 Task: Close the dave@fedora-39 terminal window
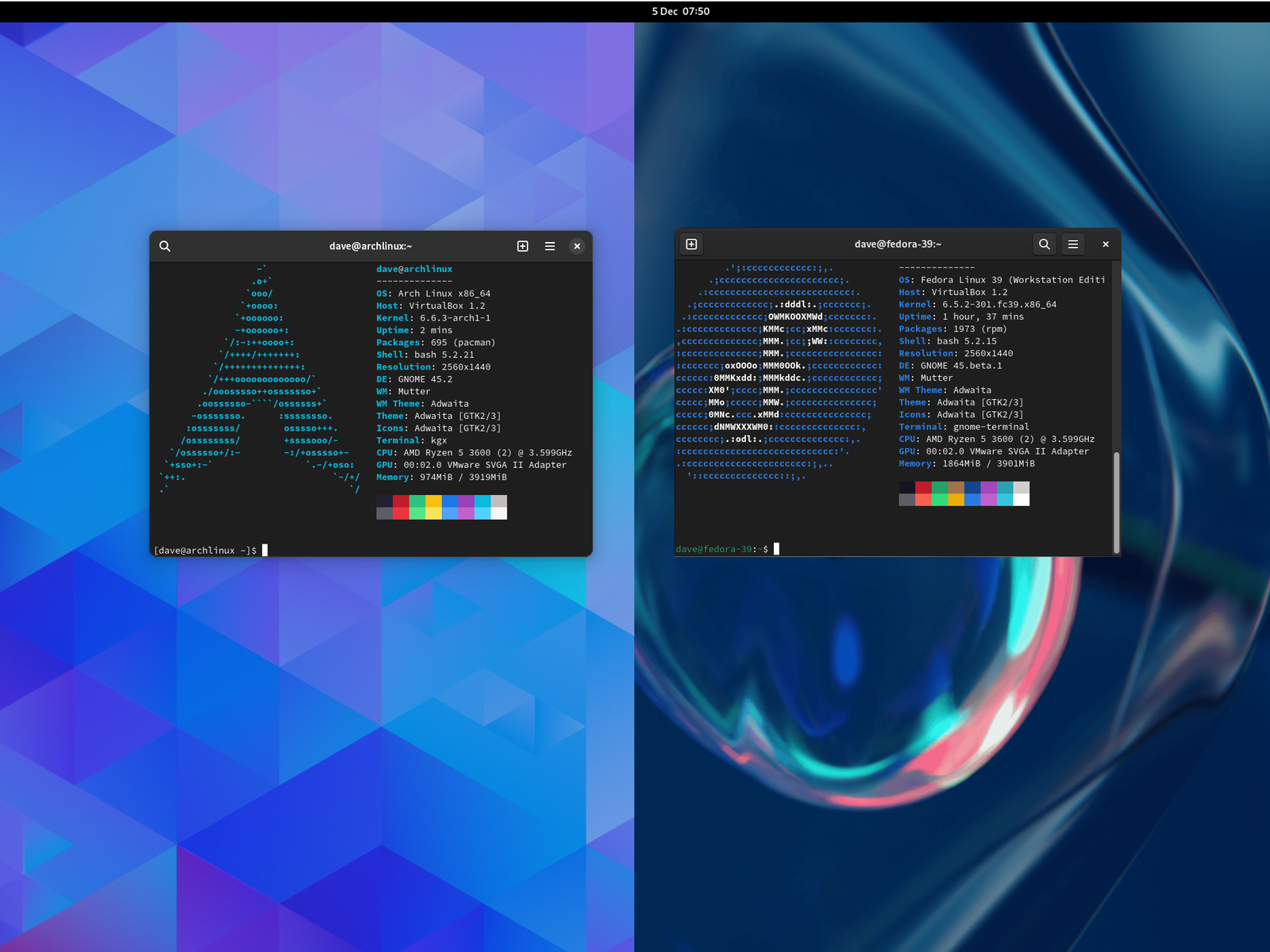(1106, 244)
